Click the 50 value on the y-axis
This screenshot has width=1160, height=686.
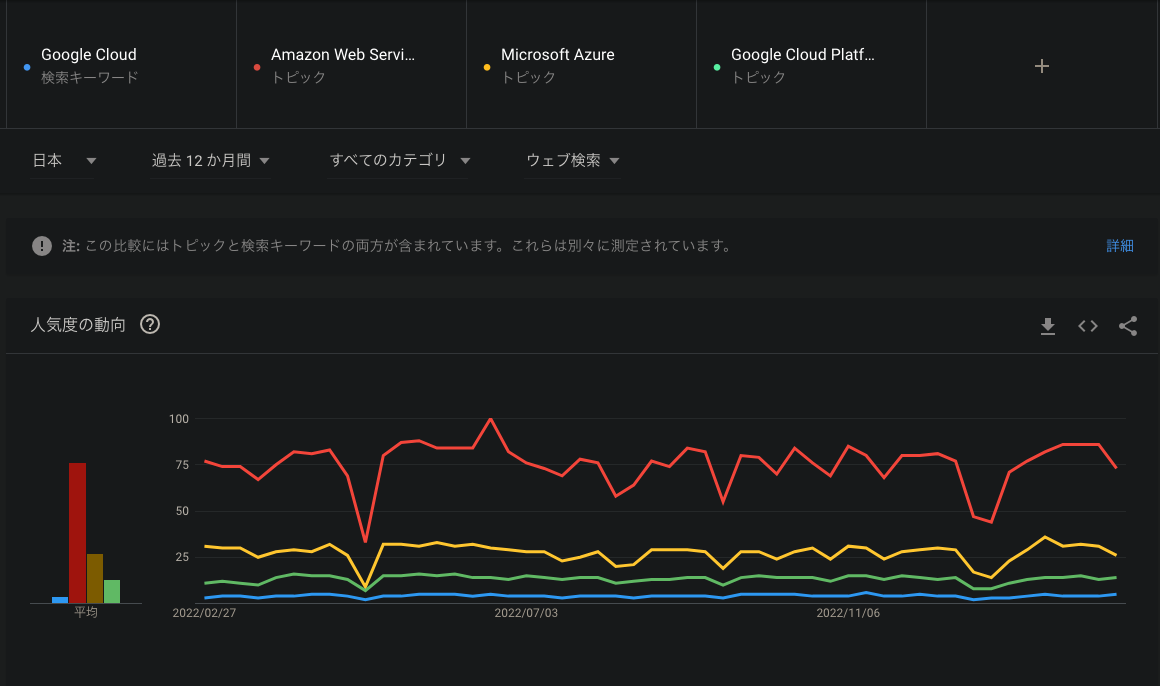[x=182, y=511]
